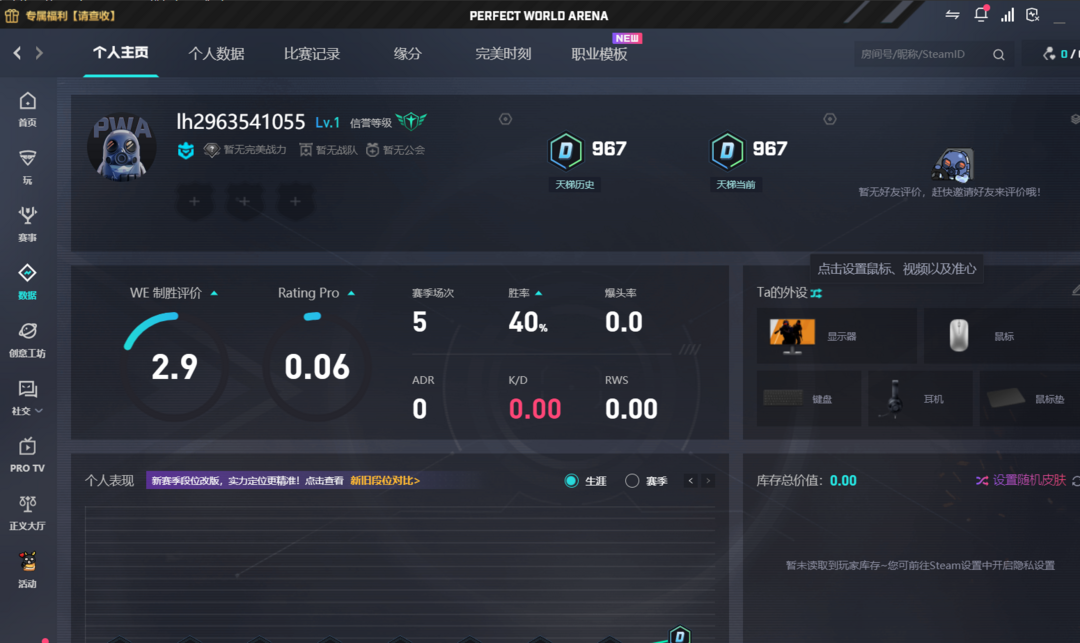Screen dimensions: 1080x643
Task: Open the 首页 home sidebar icon
Action: [x=27, y=108]
